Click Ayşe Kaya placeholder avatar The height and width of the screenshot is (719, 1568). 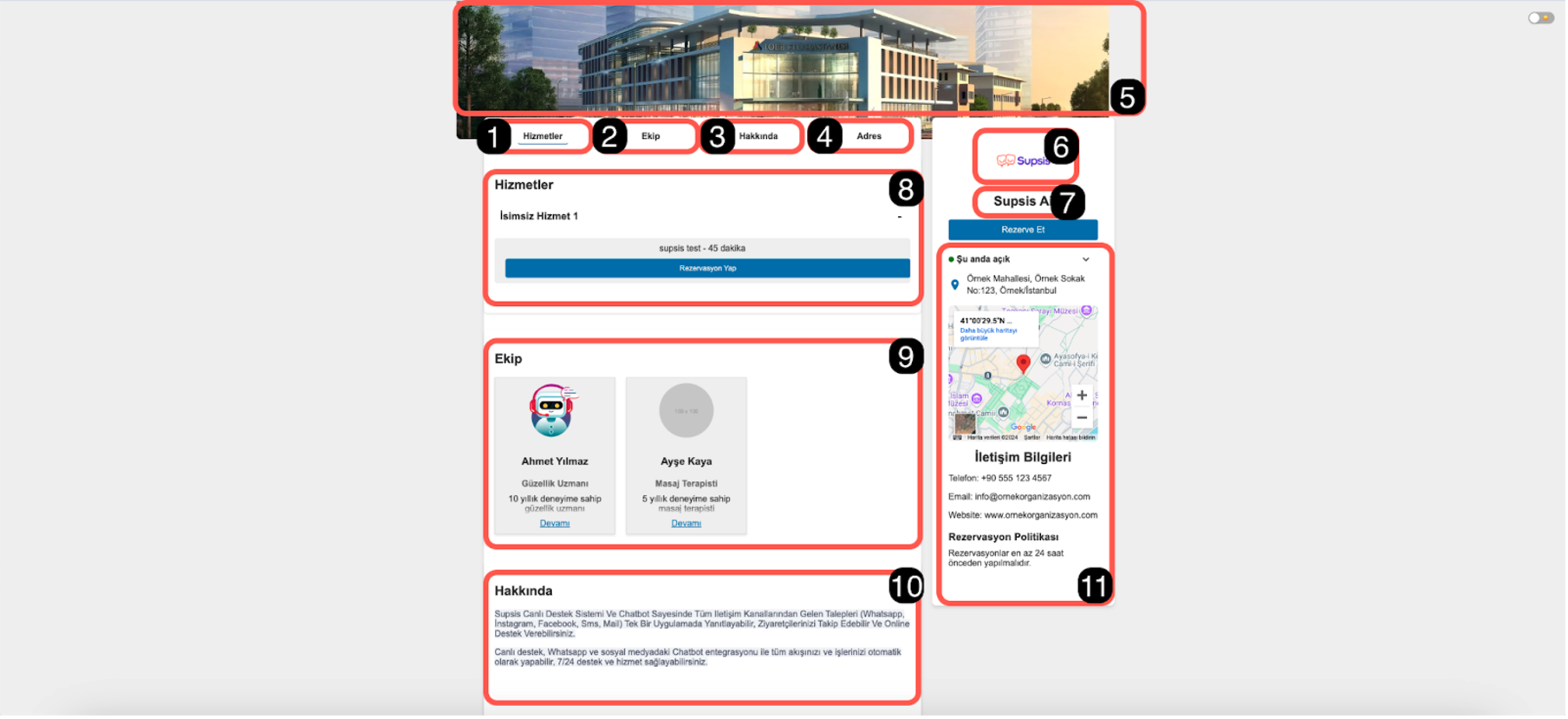click(686, 411)
